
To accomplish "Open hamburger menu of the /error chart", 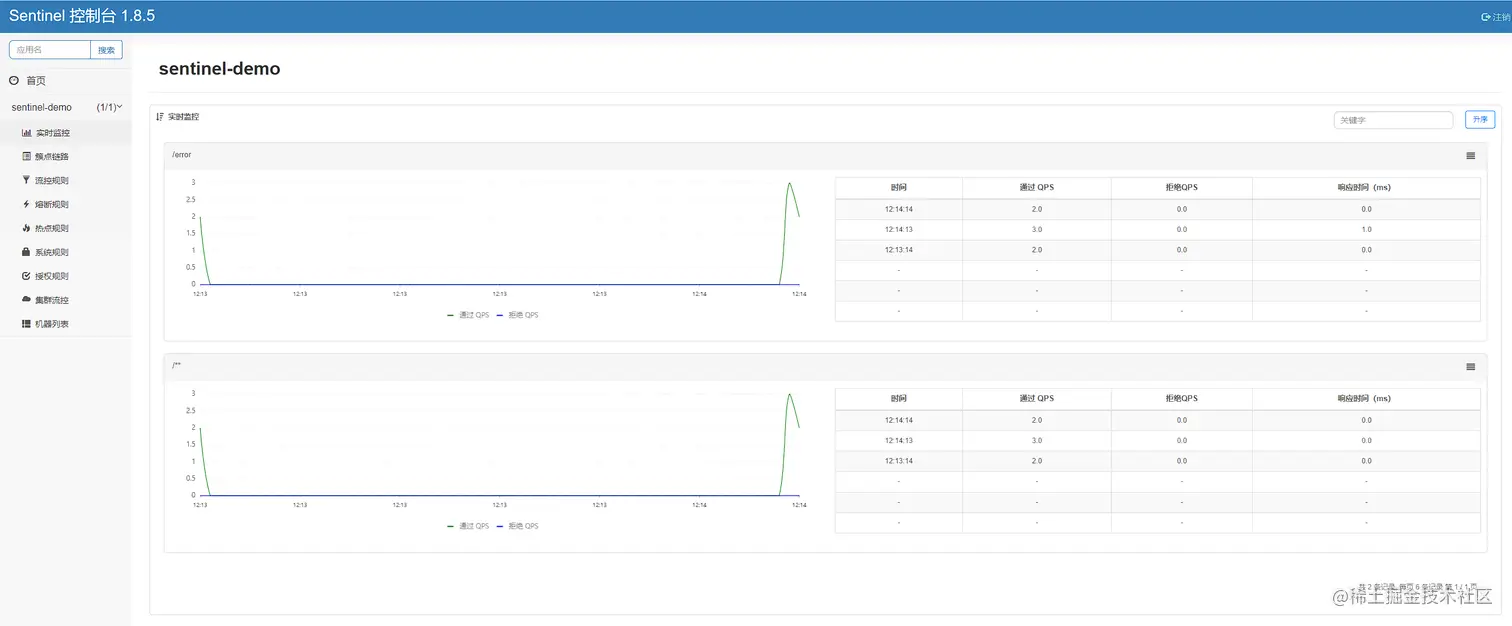I will pyautogui.click(x=1470, y=156).
